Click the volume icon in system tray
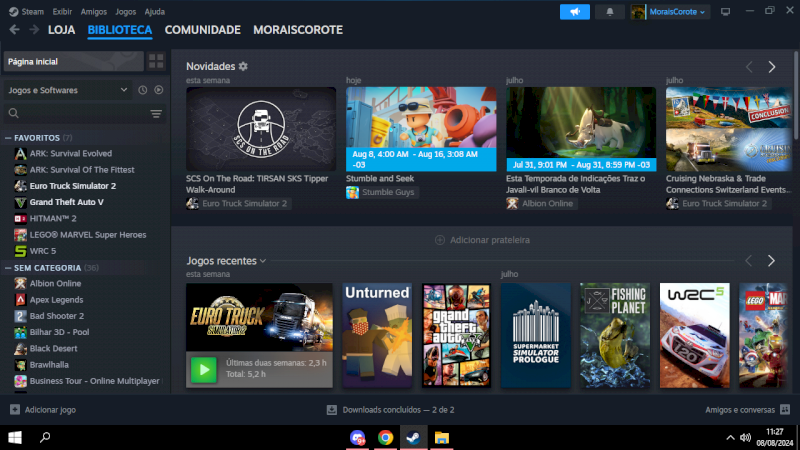Screen dimensions: 800x450 [x=745, y=437]
